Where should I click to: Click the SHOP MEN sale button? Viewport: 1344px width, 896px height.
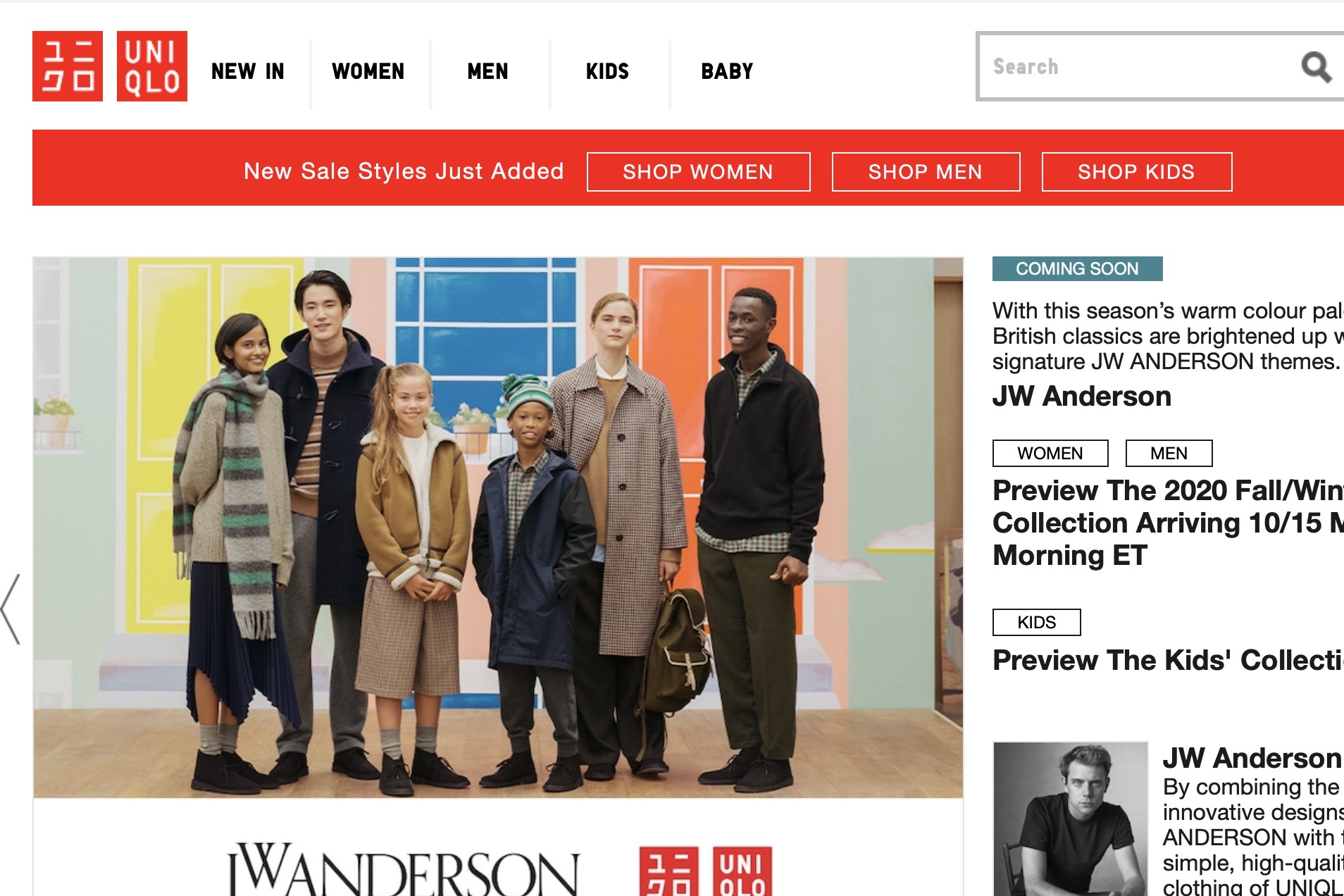926,172
